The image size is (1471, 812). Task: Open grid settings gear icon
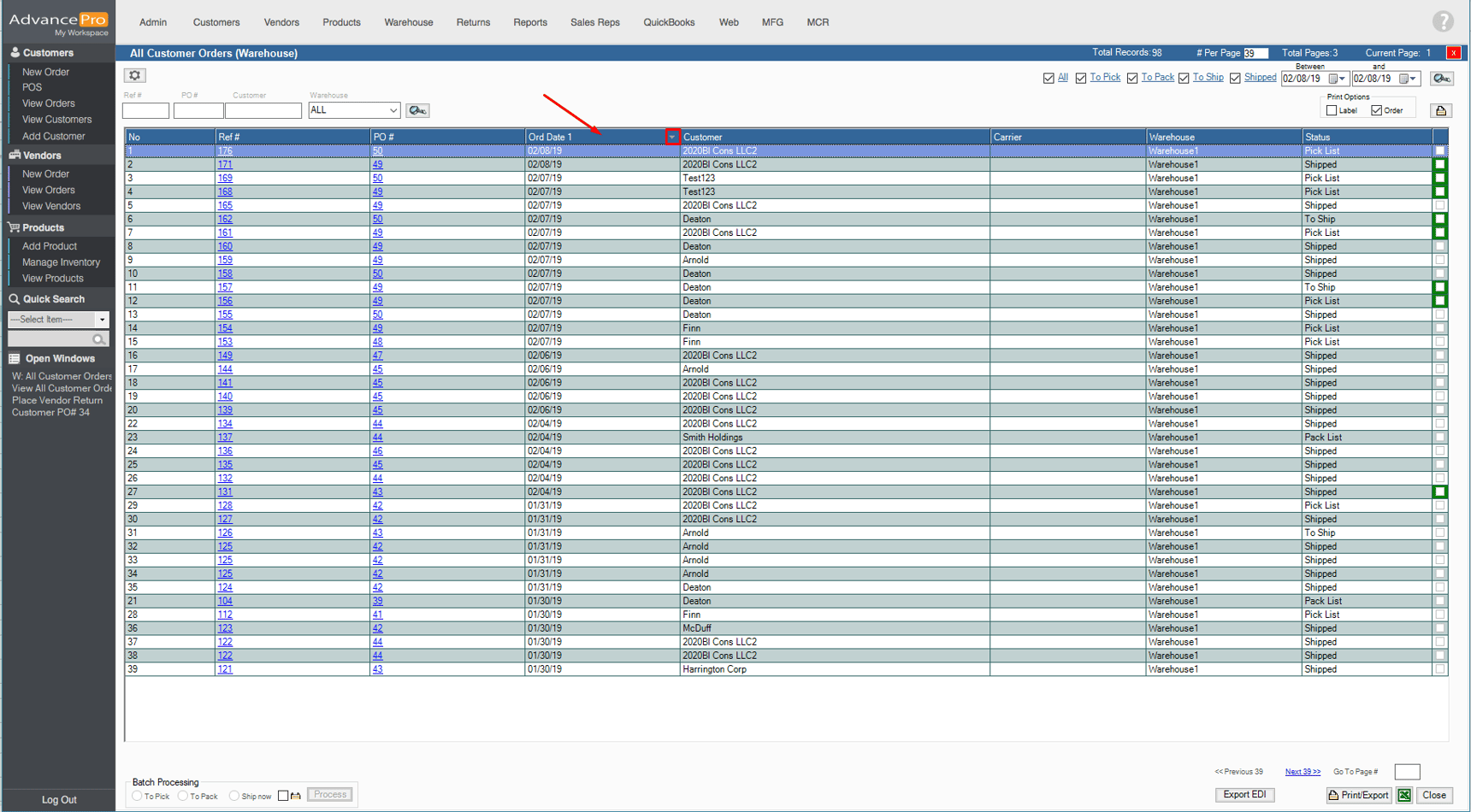click(x=134, y=75)
